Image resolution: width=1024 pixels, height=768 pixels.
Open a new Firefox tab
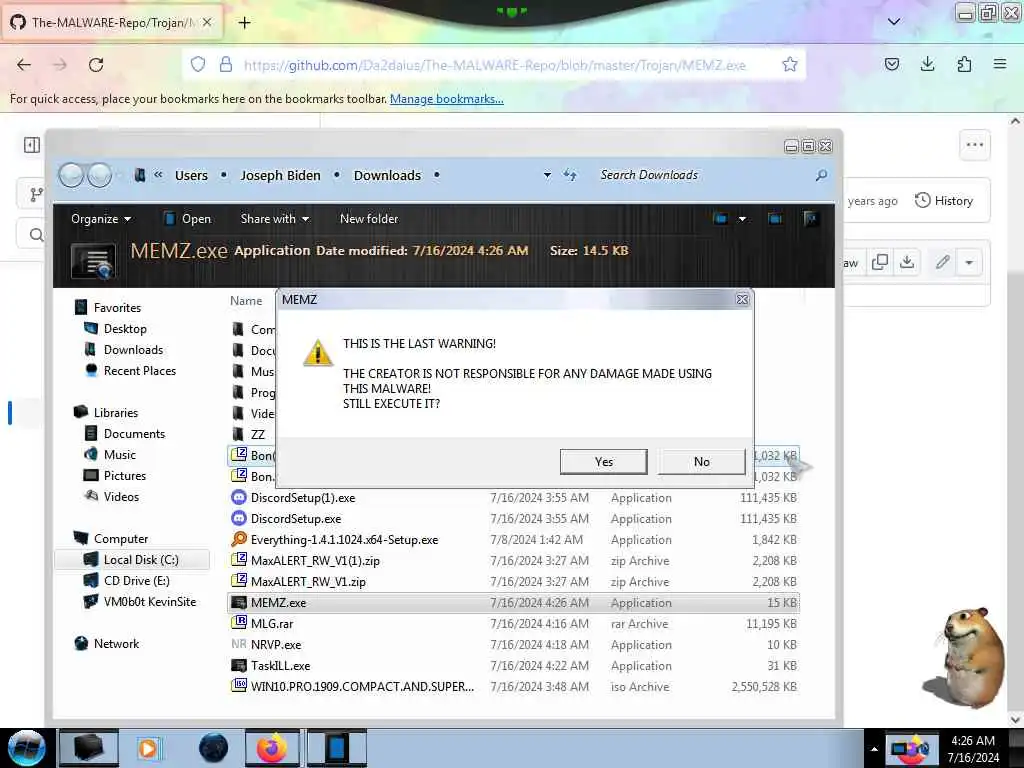(x=244, y=23)
